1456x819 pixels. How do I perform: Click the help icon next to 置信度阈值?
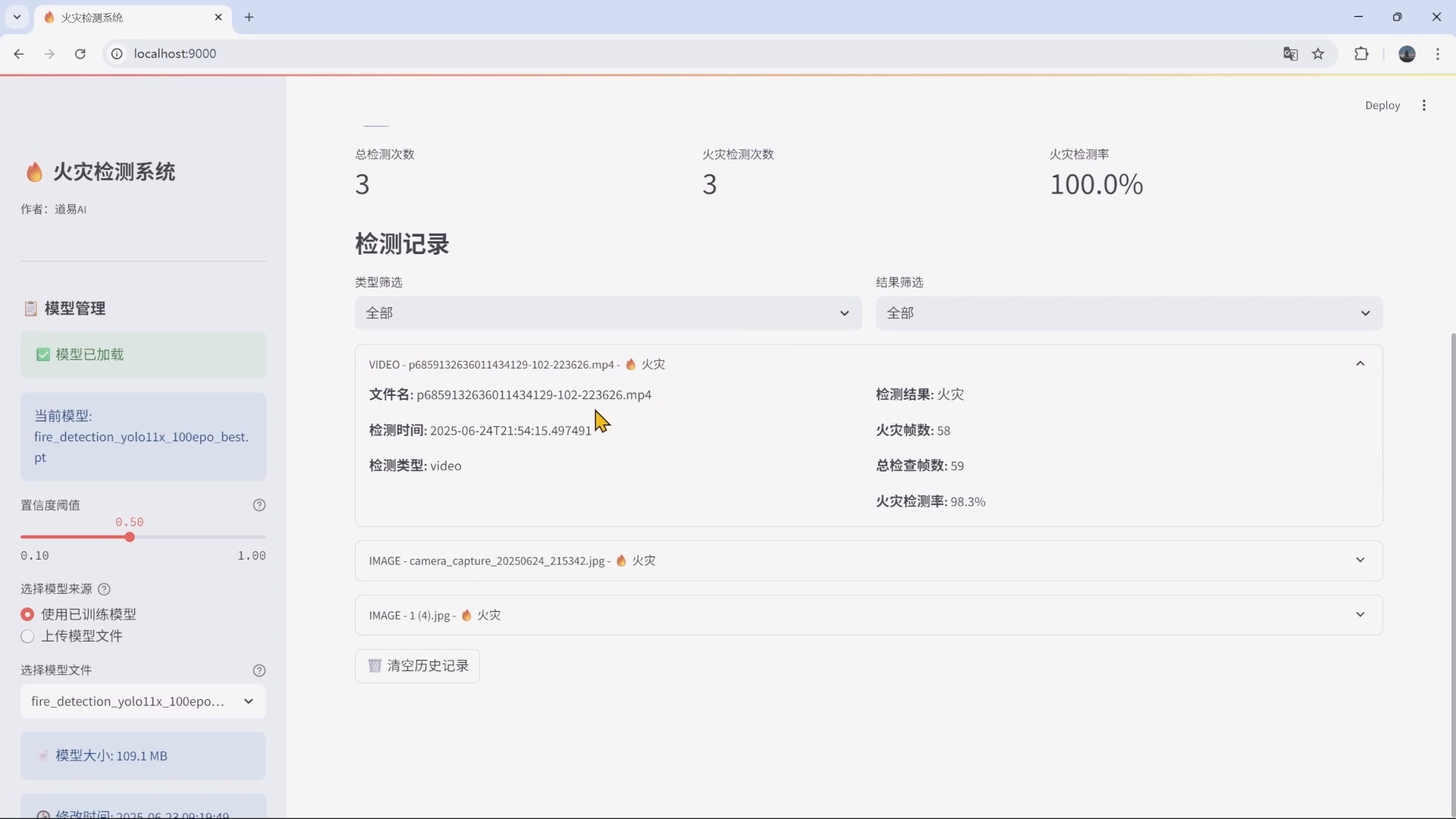click(259, 505)
